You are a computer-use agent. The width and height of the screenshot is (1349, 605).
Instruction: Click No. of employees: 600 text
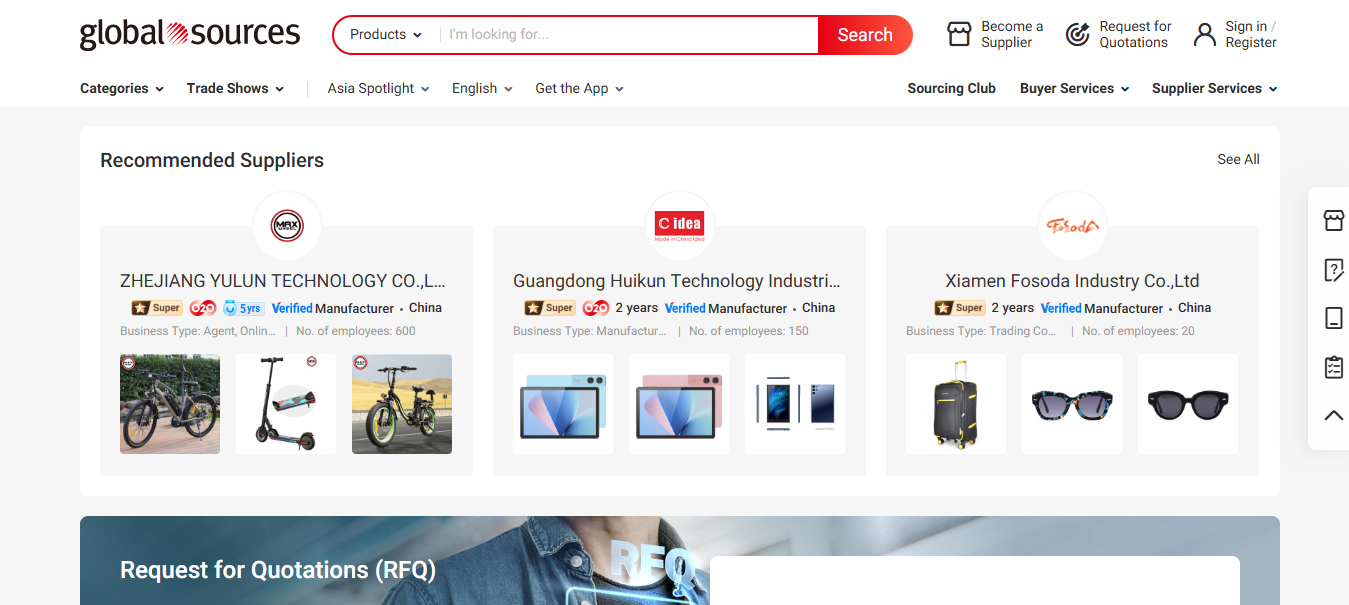[x=356, y=331]
